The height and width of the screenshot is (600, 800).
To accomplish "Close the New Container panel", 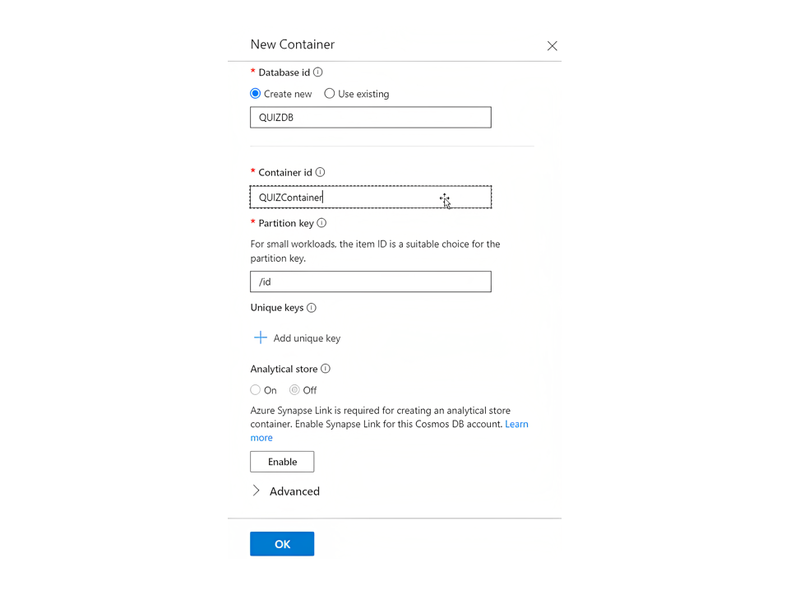I will click(552, 46).
